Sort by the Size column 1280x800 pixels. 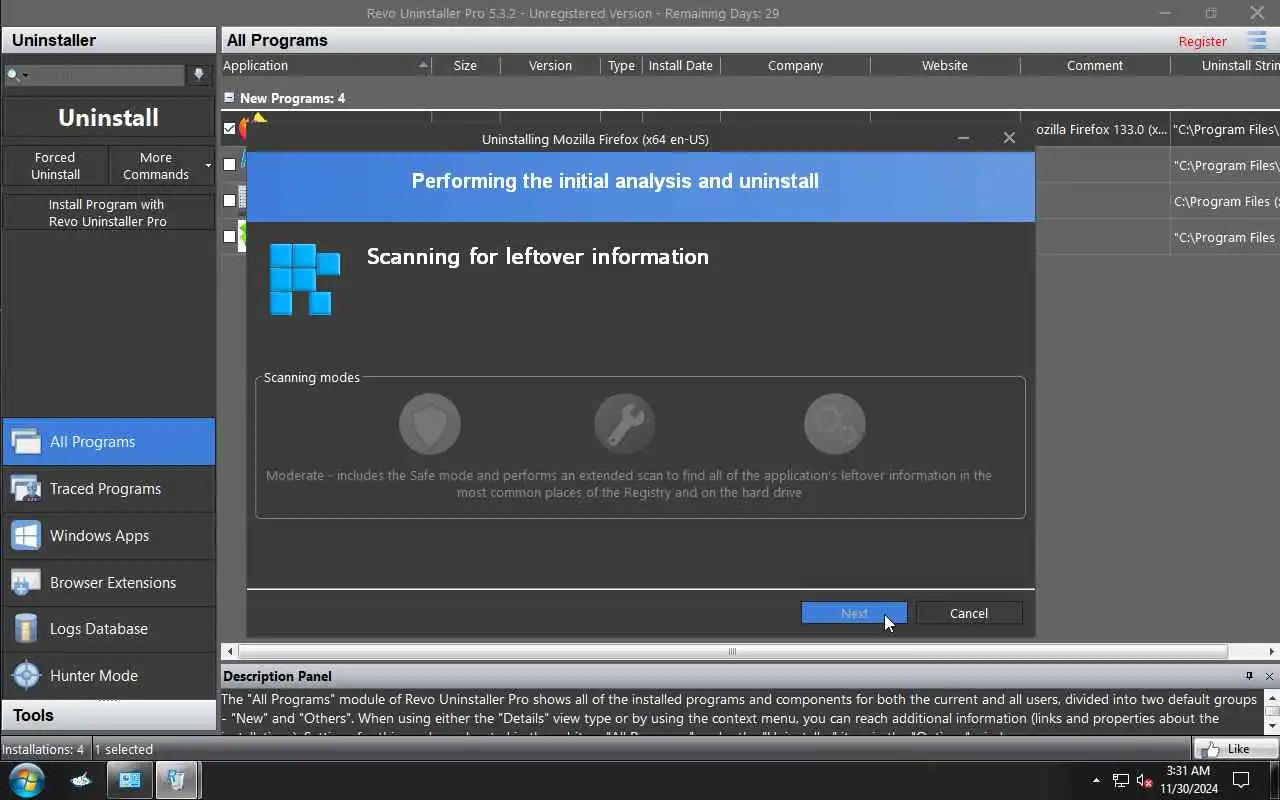tap(465, 66)
